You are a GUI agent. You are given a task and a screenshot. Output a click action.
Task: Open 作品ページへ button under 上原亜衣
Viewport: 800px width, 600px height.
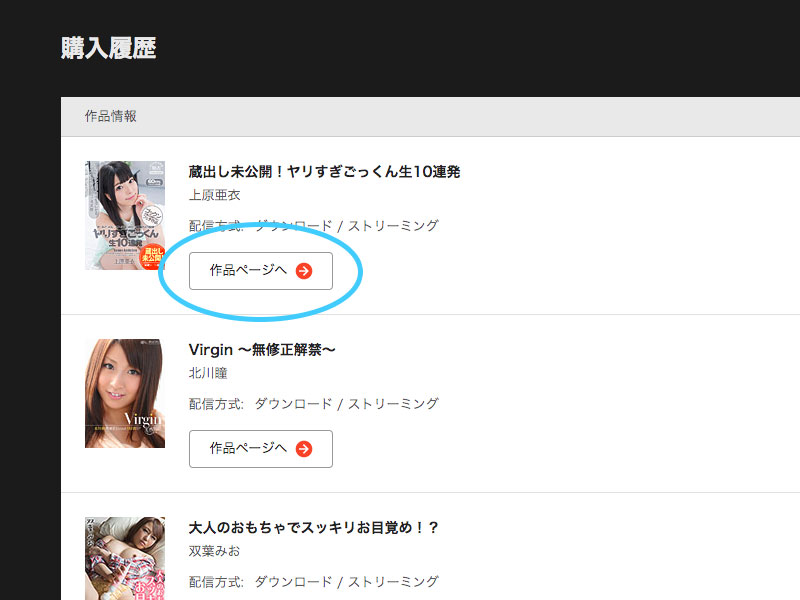tap(261, 271)
